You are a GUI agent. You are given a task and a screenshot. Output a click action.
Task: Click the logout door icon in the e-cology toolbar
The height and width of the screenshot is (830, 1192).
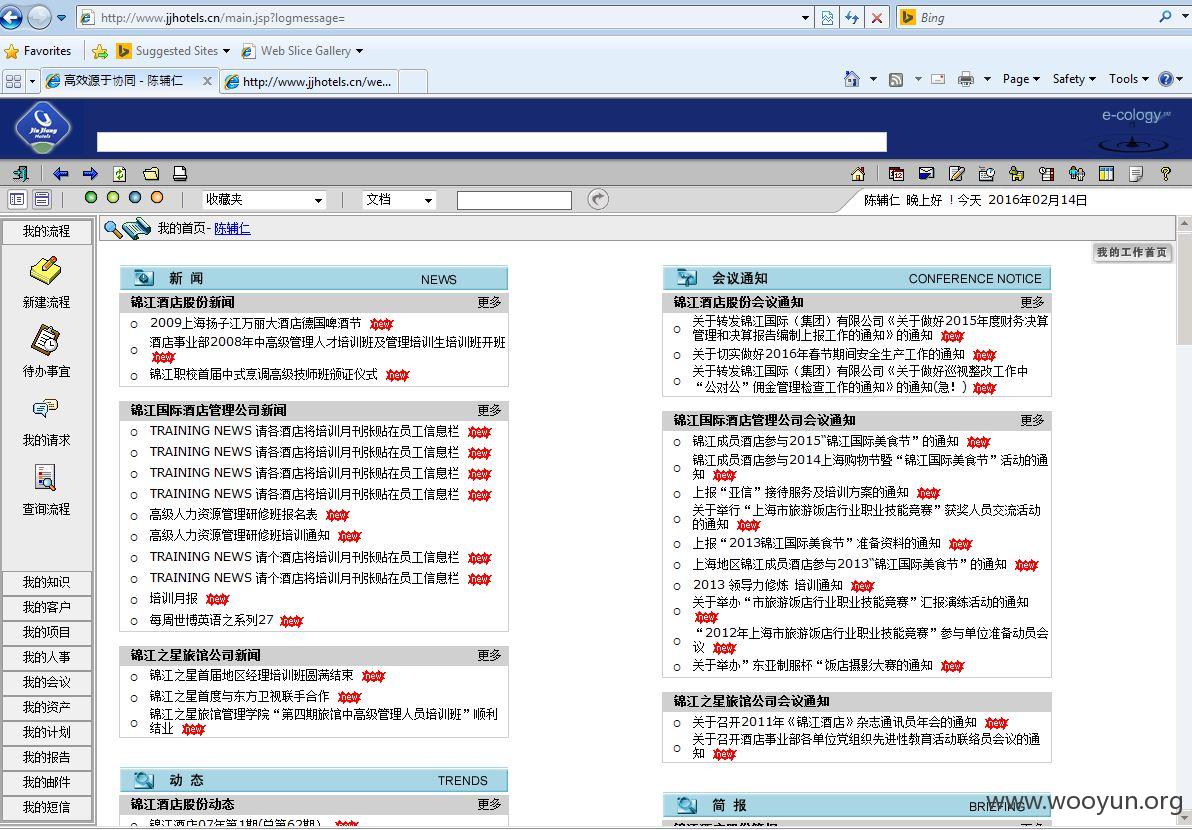click(x=21, y=174)
